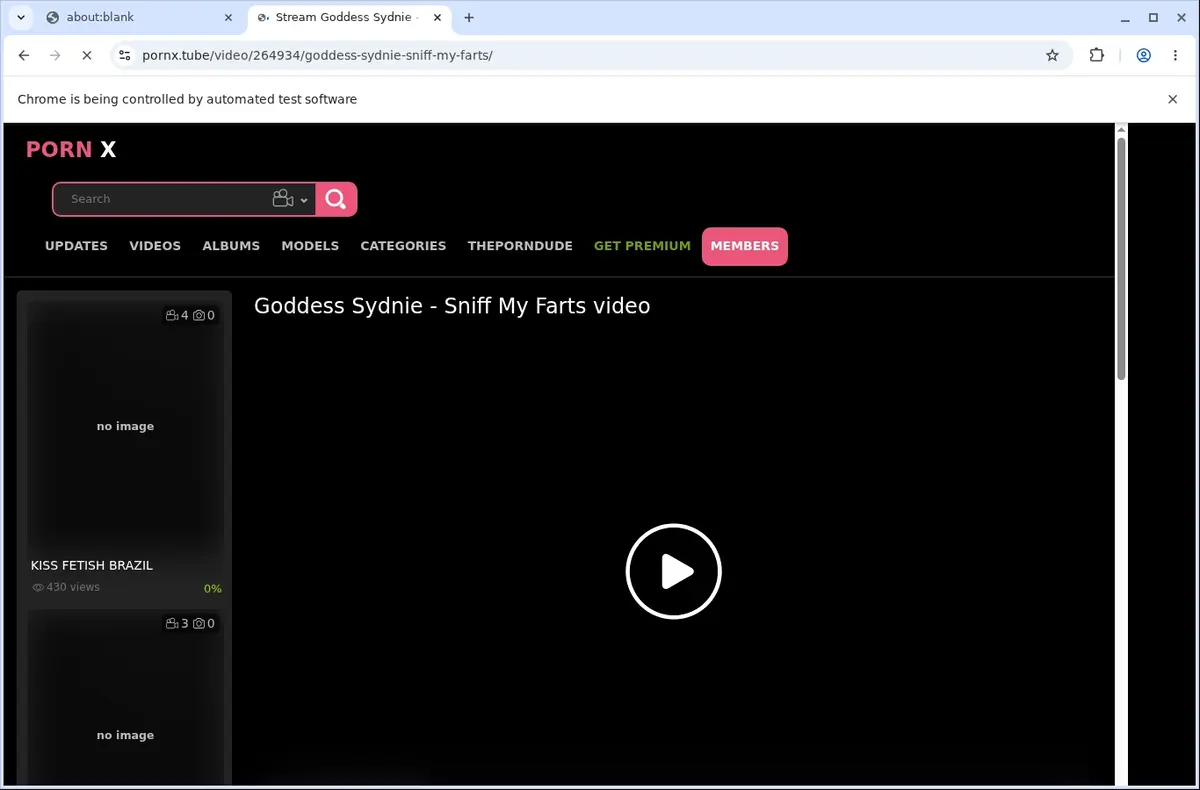Open the VIDEOS menu item

point(155,246)
